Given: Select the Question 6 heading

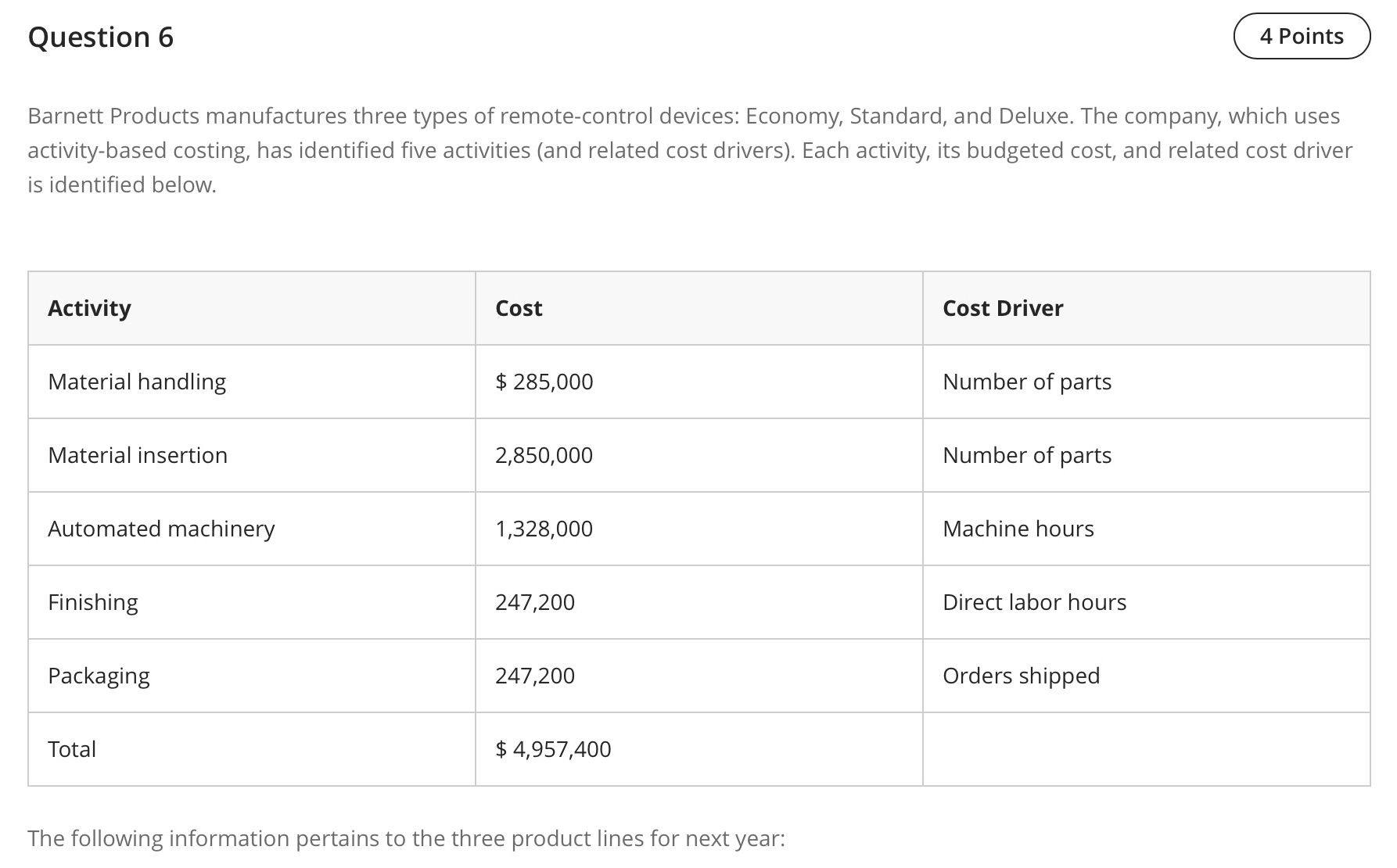Looking at the screenshot, I should click(101, 37).
